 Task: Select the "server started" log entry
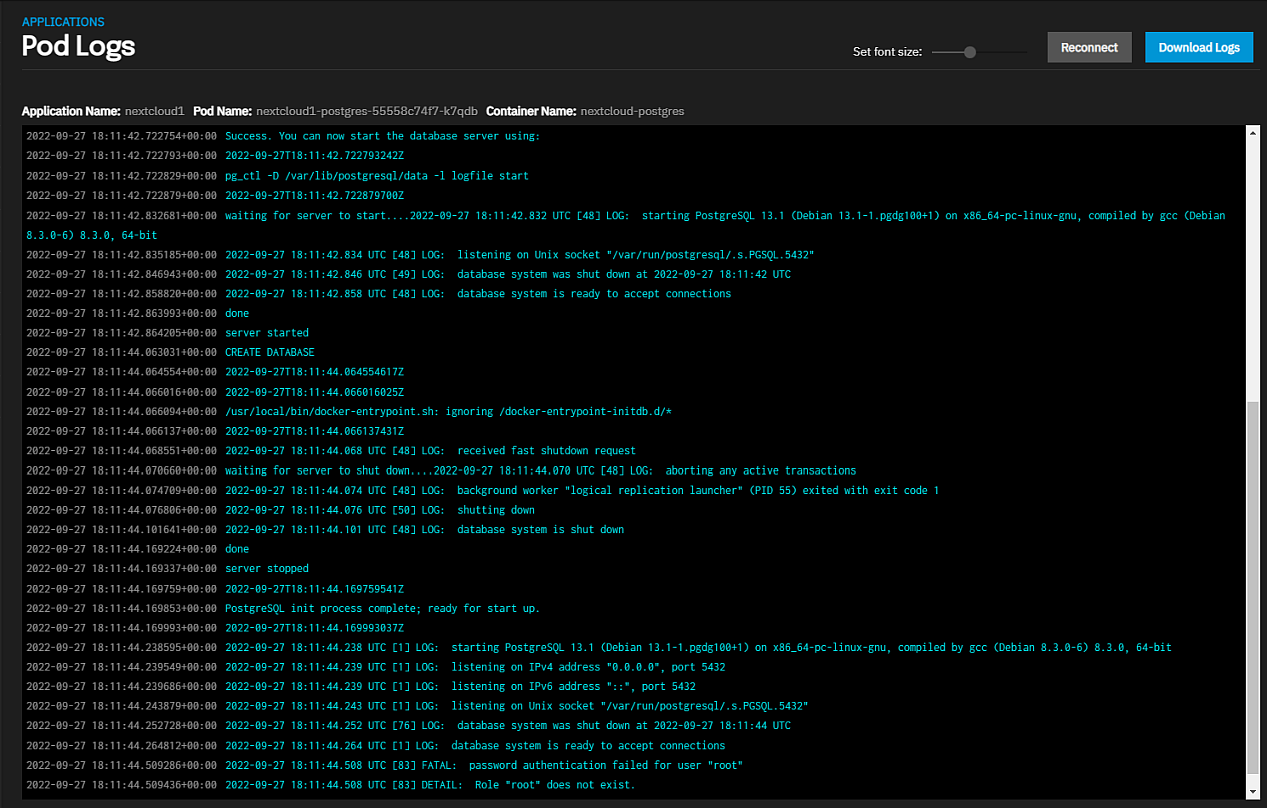(x=266, y=332)
